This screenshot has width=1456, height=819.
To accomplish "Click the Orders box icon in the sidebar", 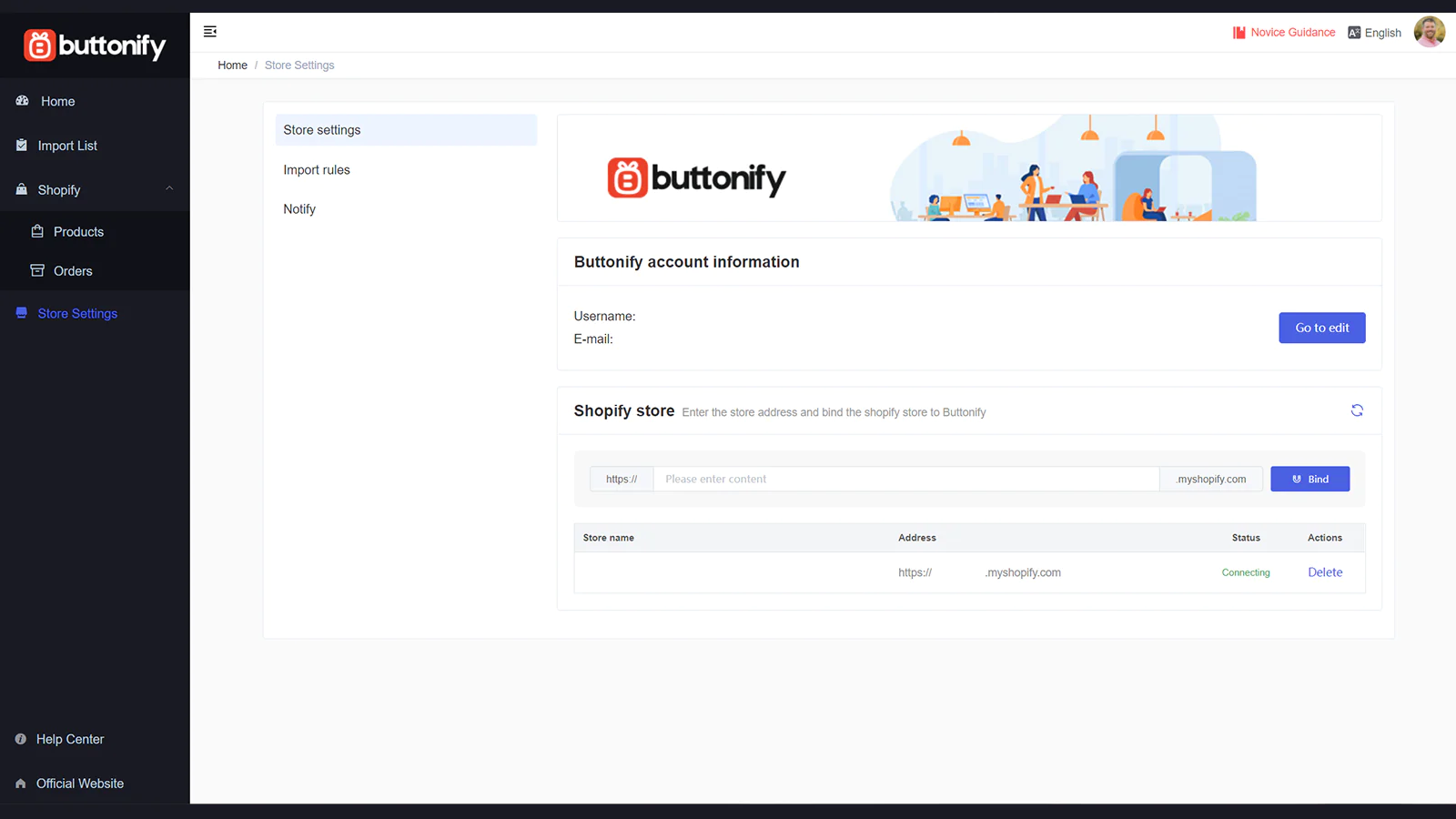I will tap(37, 270).
